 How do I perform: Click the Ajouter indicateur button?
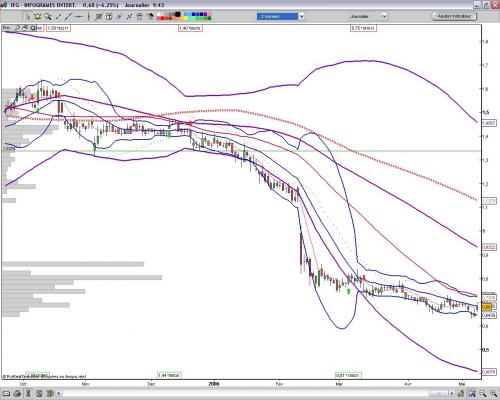454,16
